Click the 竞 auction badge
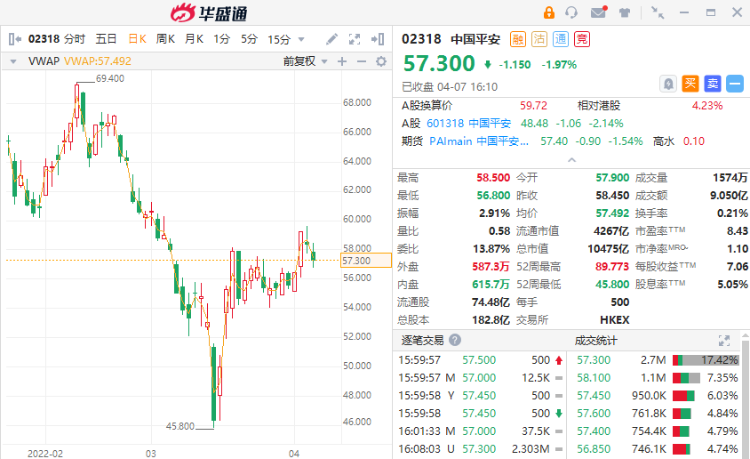 coord(582,39)
